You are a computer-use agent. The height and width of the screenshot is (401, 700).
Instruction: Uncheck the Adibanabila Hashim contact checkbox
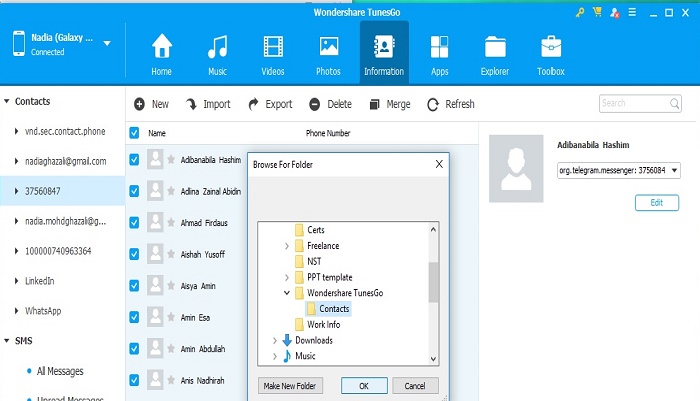coord(134,159)
